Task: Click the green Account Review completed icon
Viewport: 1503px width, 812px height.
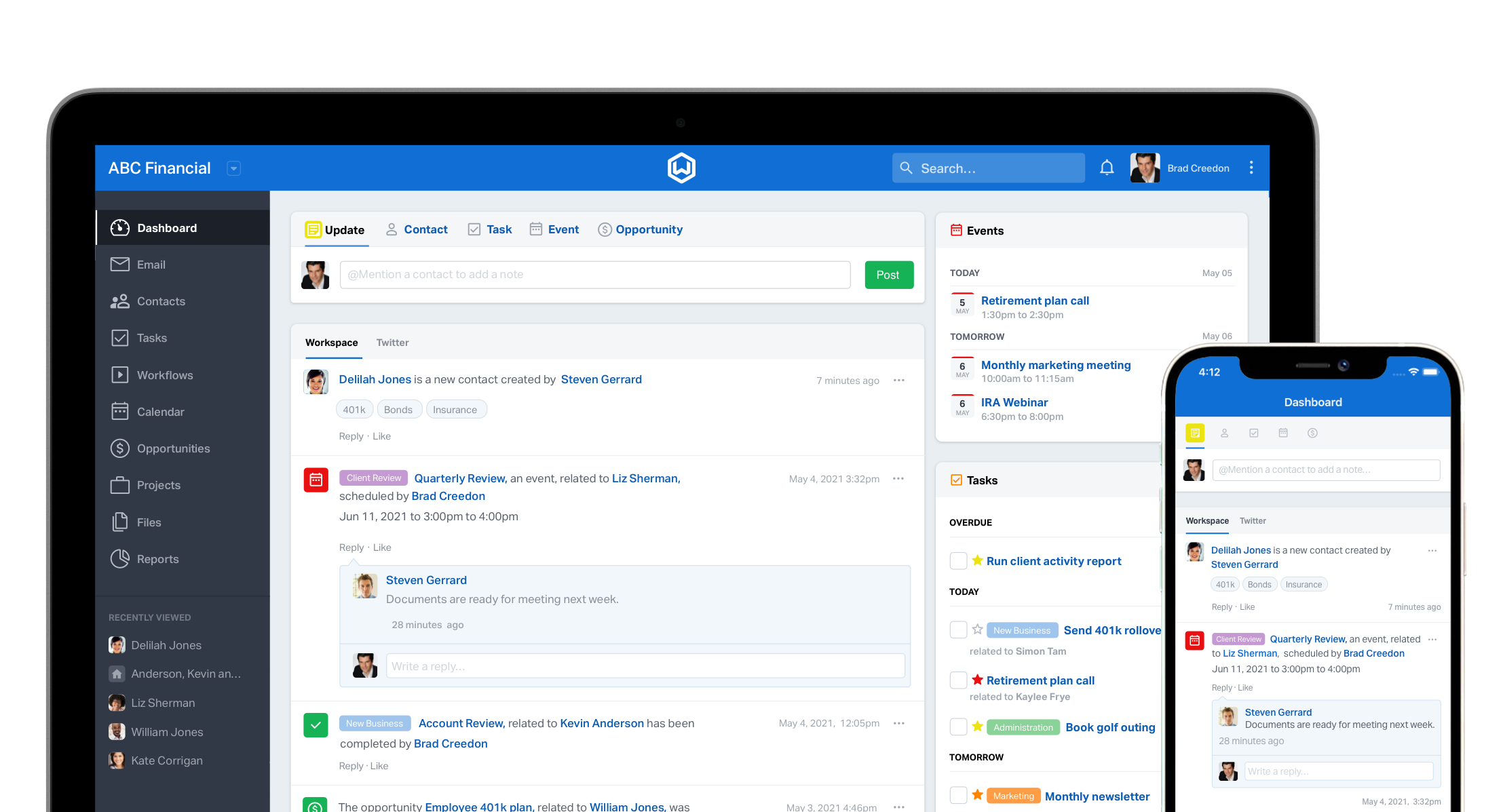Action: 316,725
